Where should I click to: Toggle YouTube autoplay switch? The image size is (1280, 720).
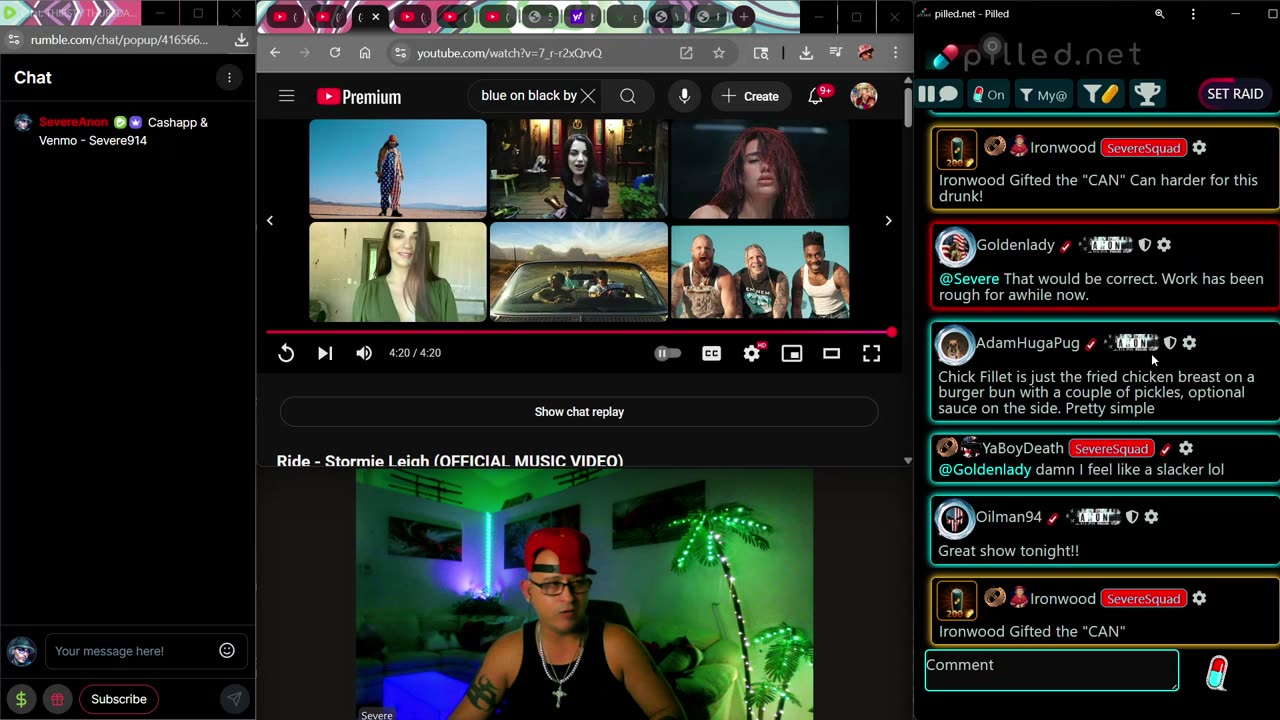[667, 353]
